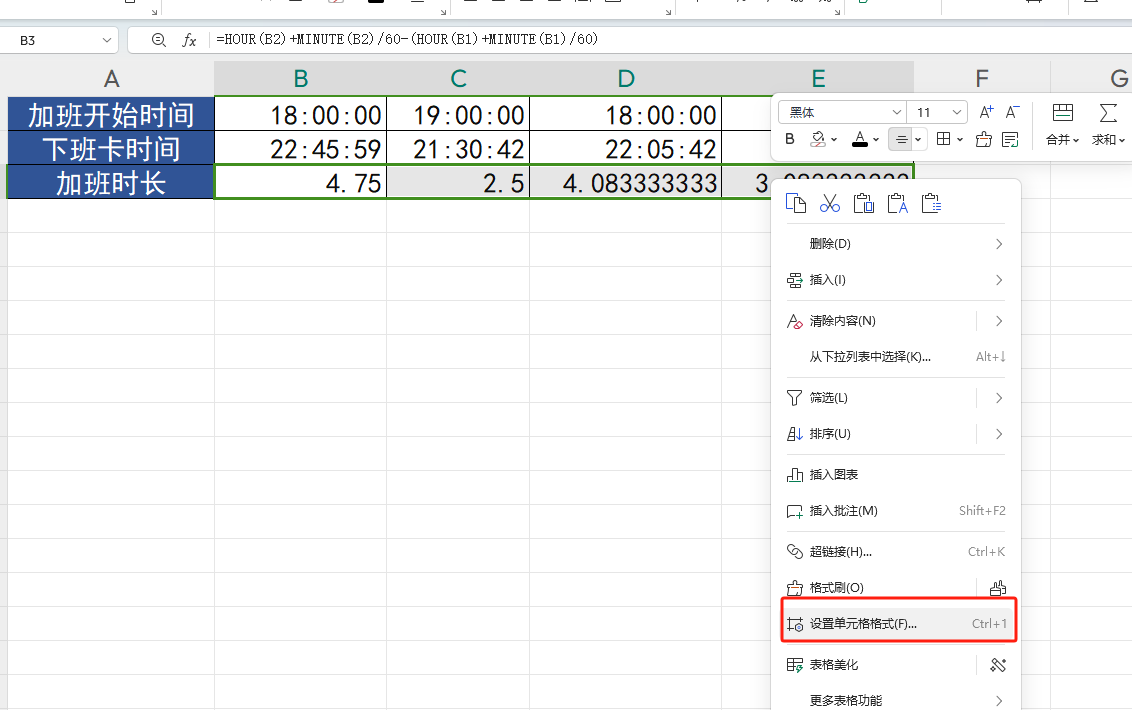The width and height of the screenshot is (1132, 710).
Task: Click the cell 加班开始时间
Action: (x=111, y=114)
